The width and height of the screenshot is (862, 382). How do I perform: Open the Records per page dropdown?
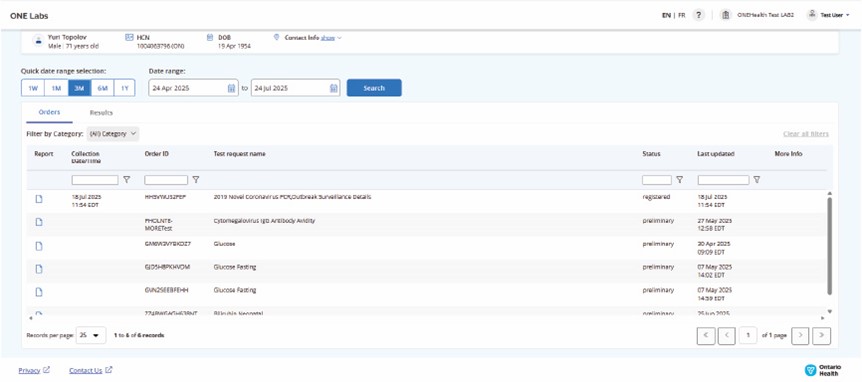[x=91, y=335]
